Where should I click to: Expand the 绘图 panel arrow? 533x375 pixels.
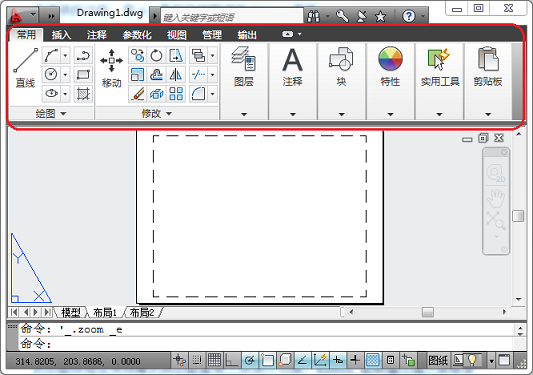[x=63, y=114]
